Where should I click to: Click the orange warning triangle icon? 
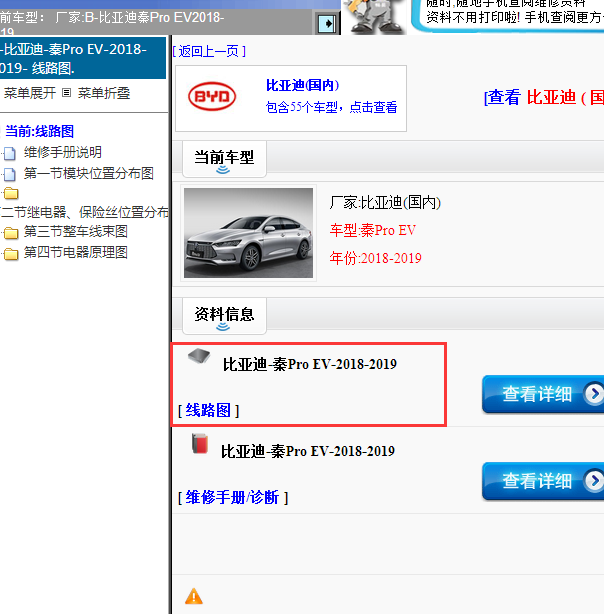pyautogui.click(x=193, y=596)
